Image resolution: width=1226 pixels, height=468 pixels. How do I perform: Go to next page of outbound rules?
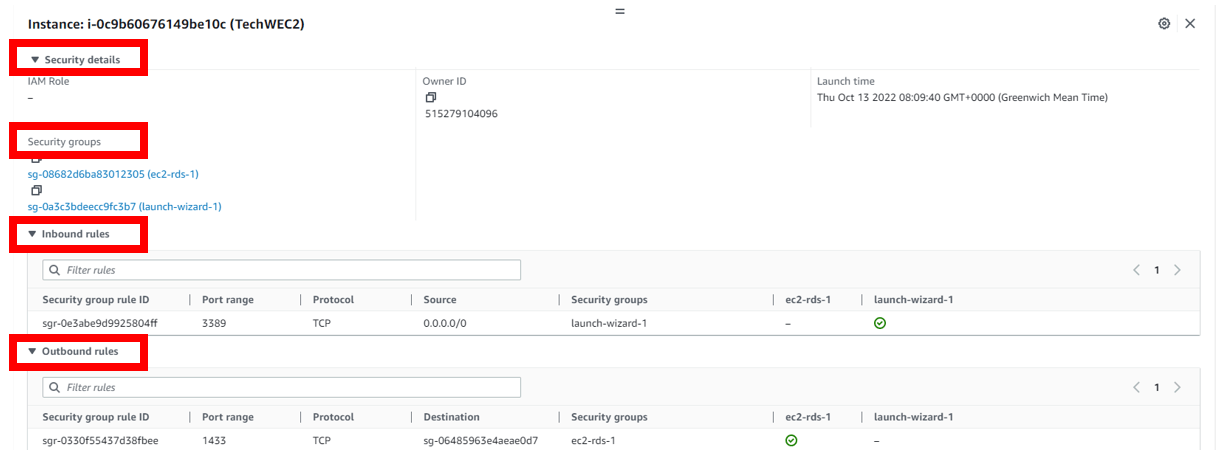pyautogui.click(x=1177, y=387)
